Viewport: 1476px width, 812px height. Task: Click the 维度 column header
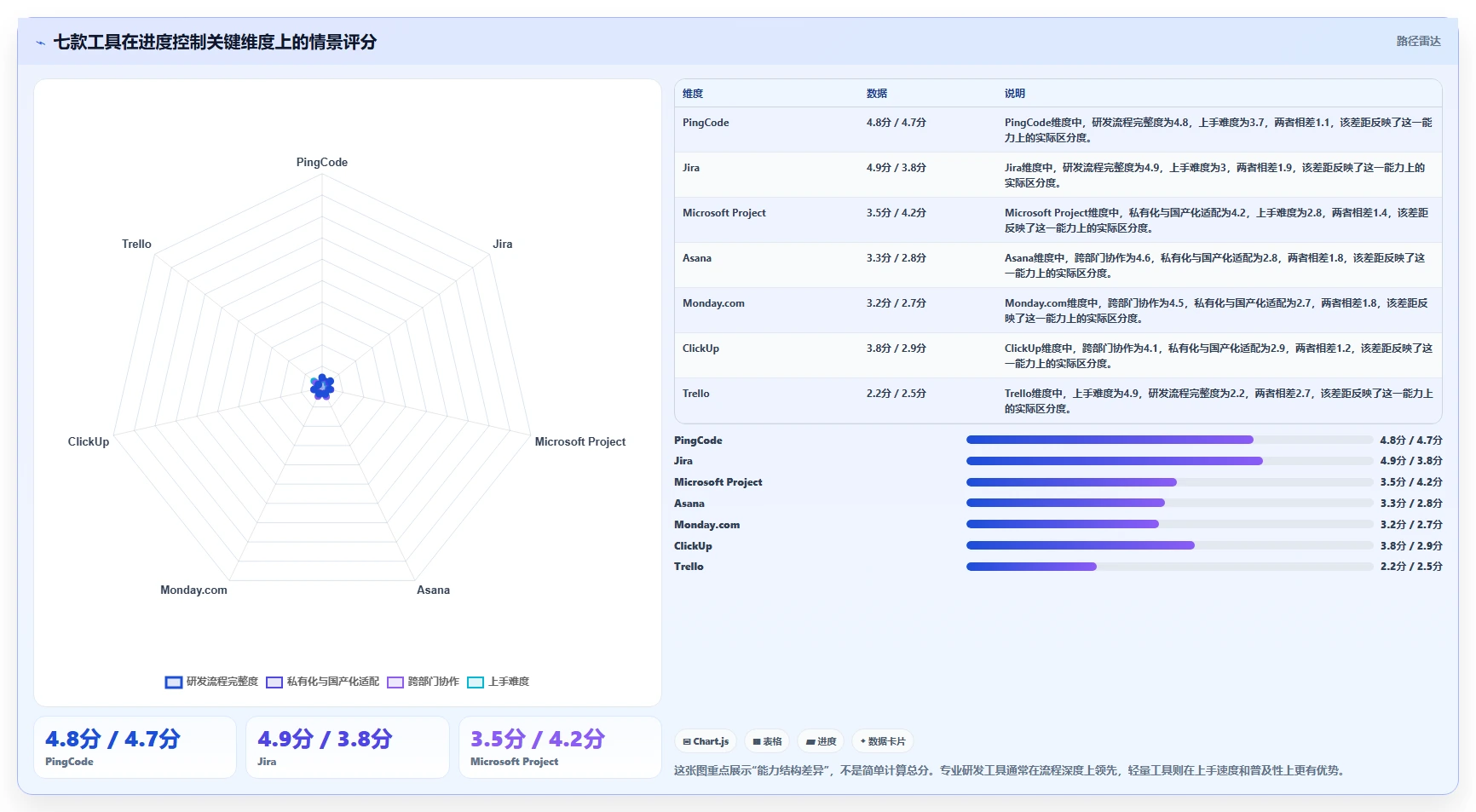693,94
